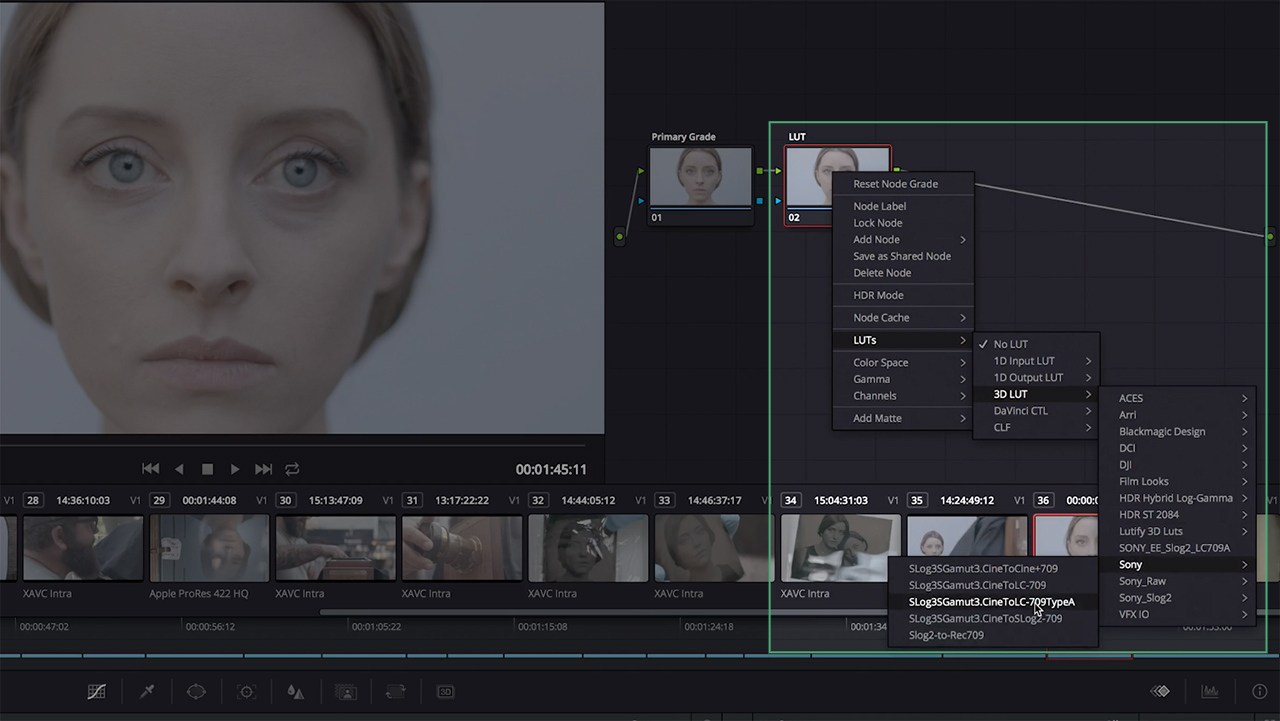
Task: Open the Scopes display icon
Action: pos(1210,691)
